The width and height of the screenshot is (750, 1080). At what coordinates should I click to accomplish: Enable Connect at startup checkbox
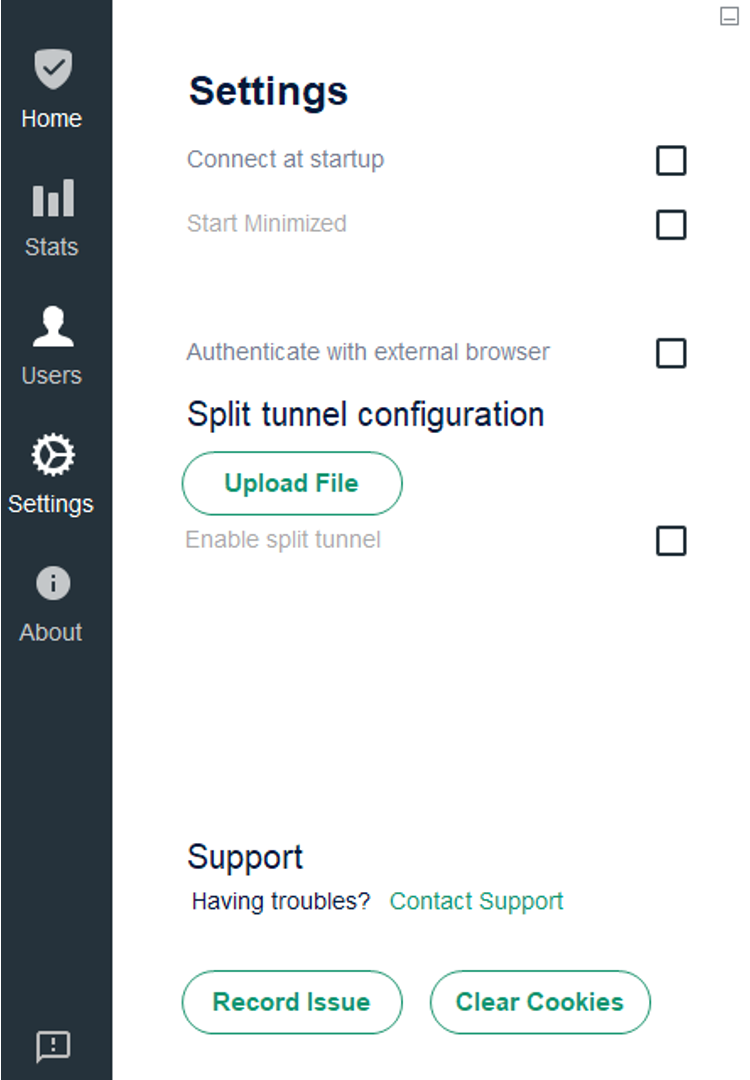coord(671,160)
